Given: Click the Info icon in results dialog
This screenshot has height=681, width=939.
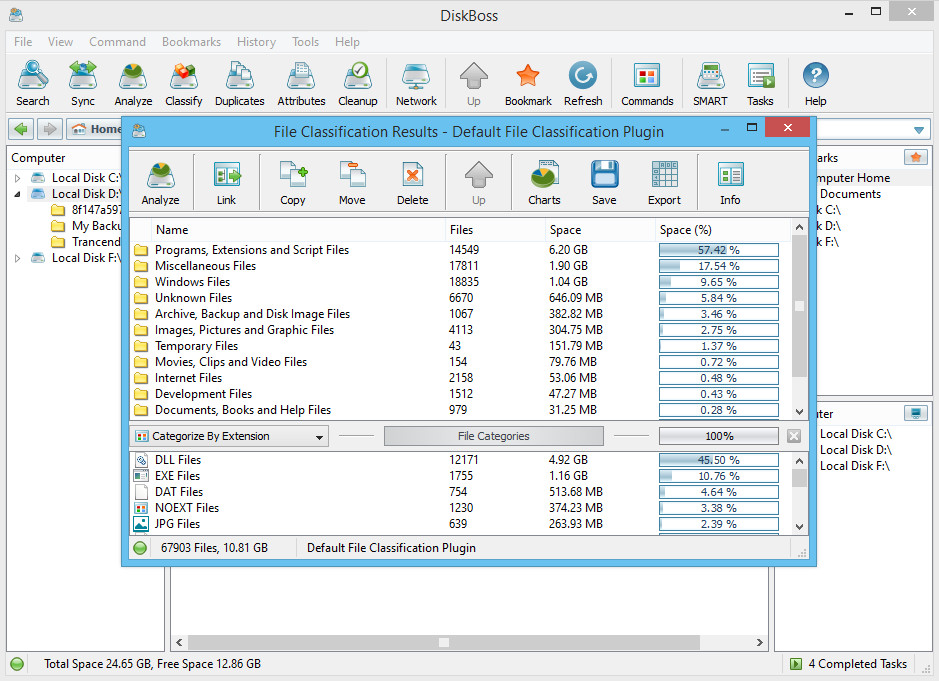Looking at the screenshot, I should [x=730, y=183].
